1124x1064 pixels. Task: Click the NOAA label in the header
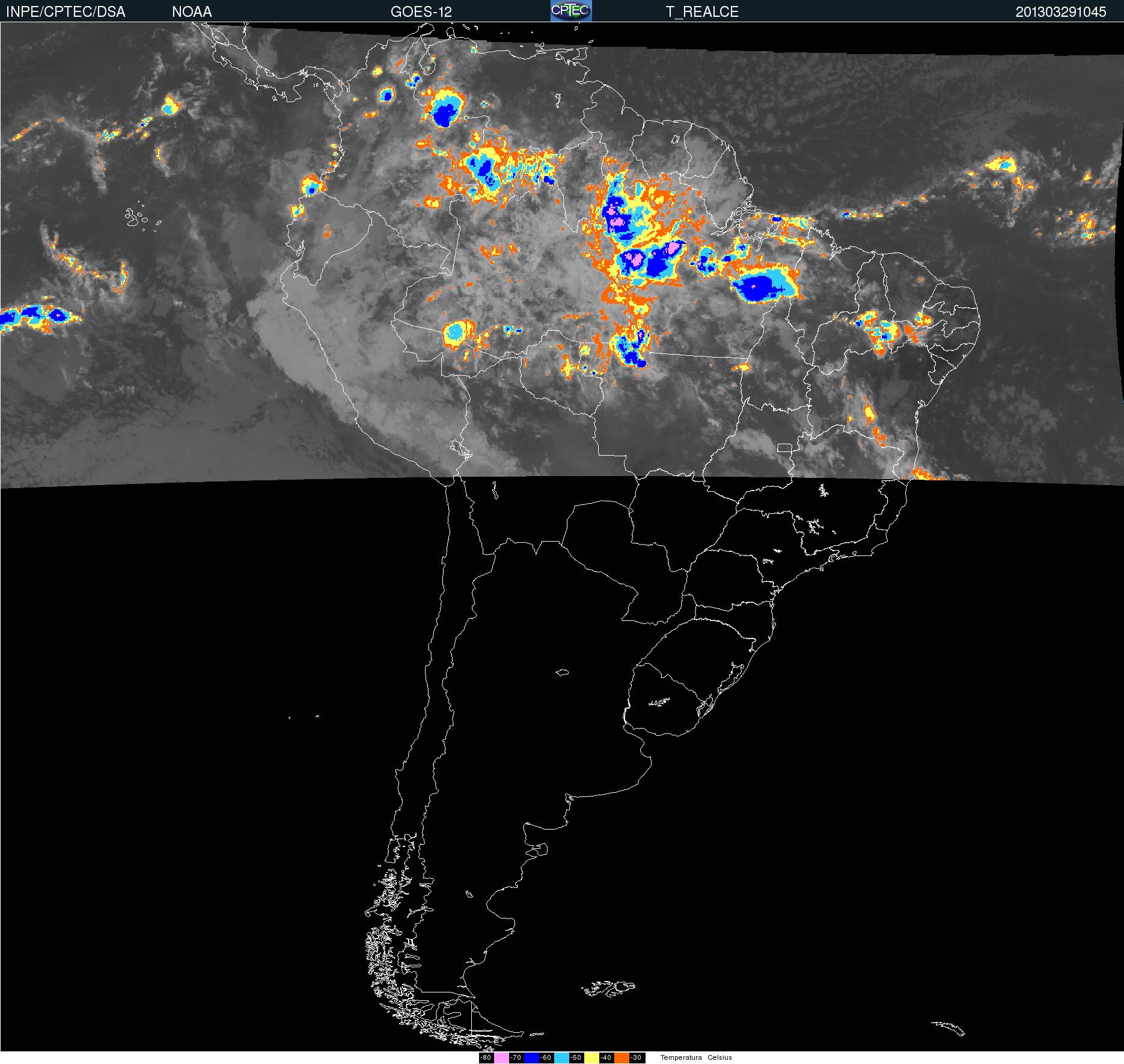click(x=192, y=12)
